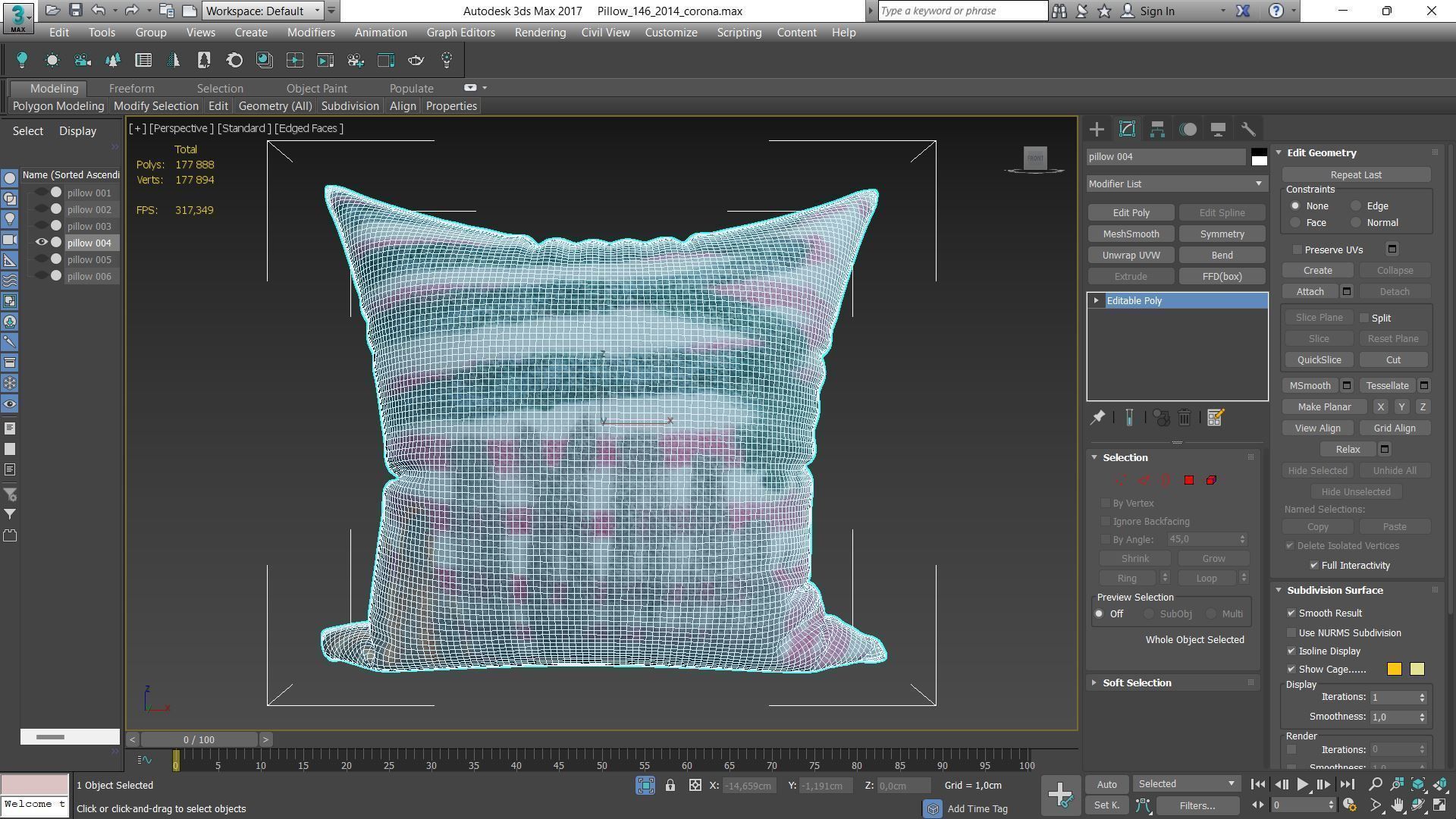
Task: Pin the modifier stack
Action: tap(1097, 418)
